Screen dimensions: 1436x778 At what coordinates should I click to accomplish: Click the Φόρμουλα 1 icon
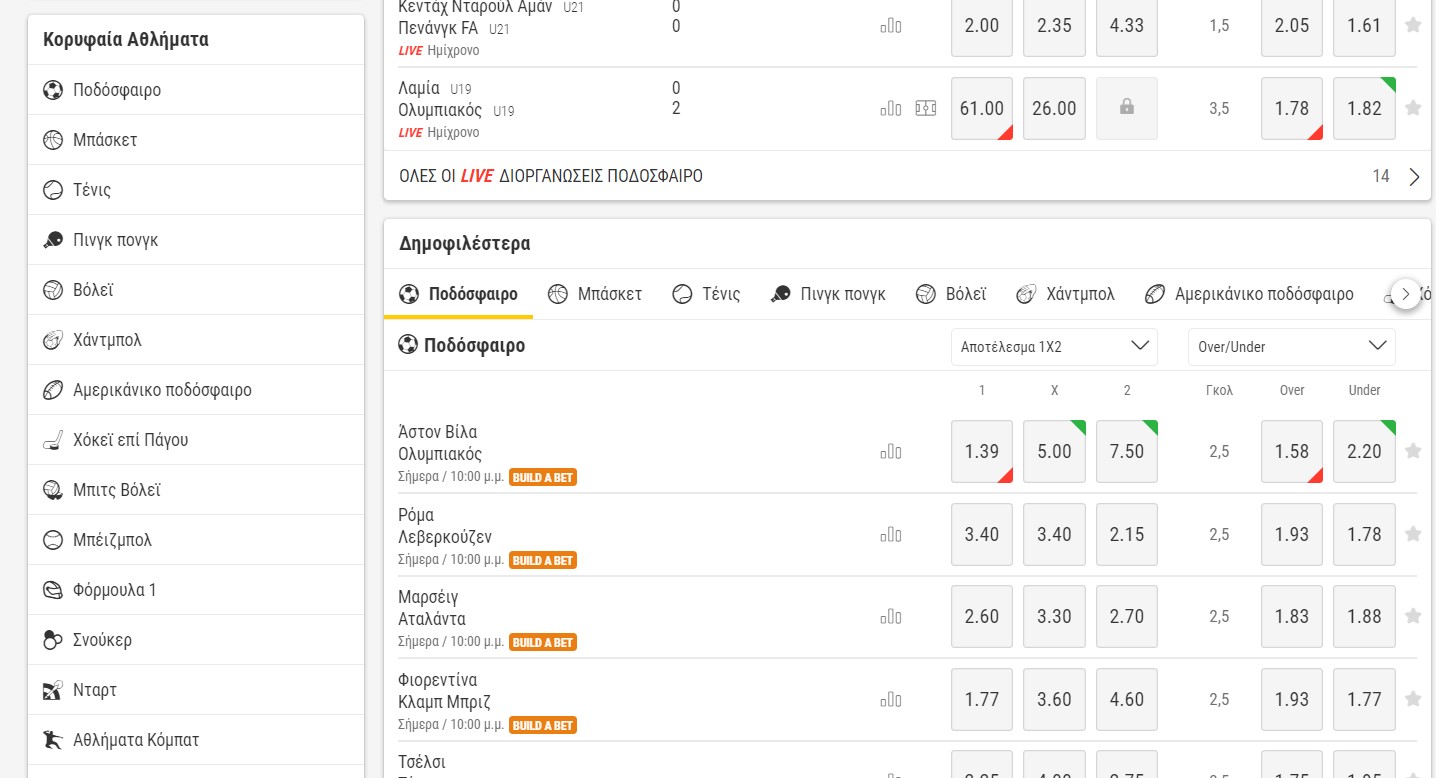[53, 589]
